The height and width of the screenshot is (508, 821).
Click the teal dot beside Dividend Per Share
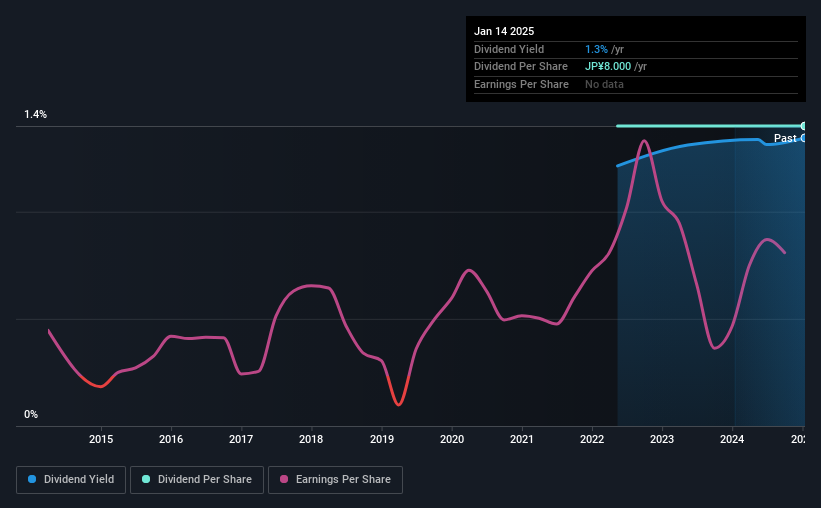[x=146, y=480]
